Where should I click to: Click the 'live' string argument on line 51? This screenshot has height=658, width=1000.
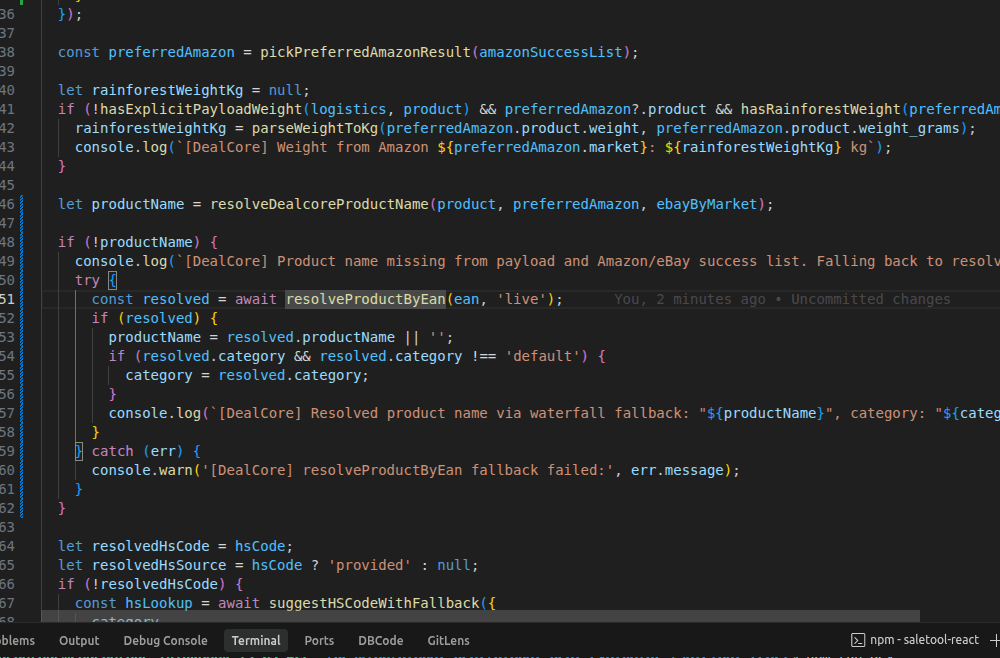pos(522,299)
